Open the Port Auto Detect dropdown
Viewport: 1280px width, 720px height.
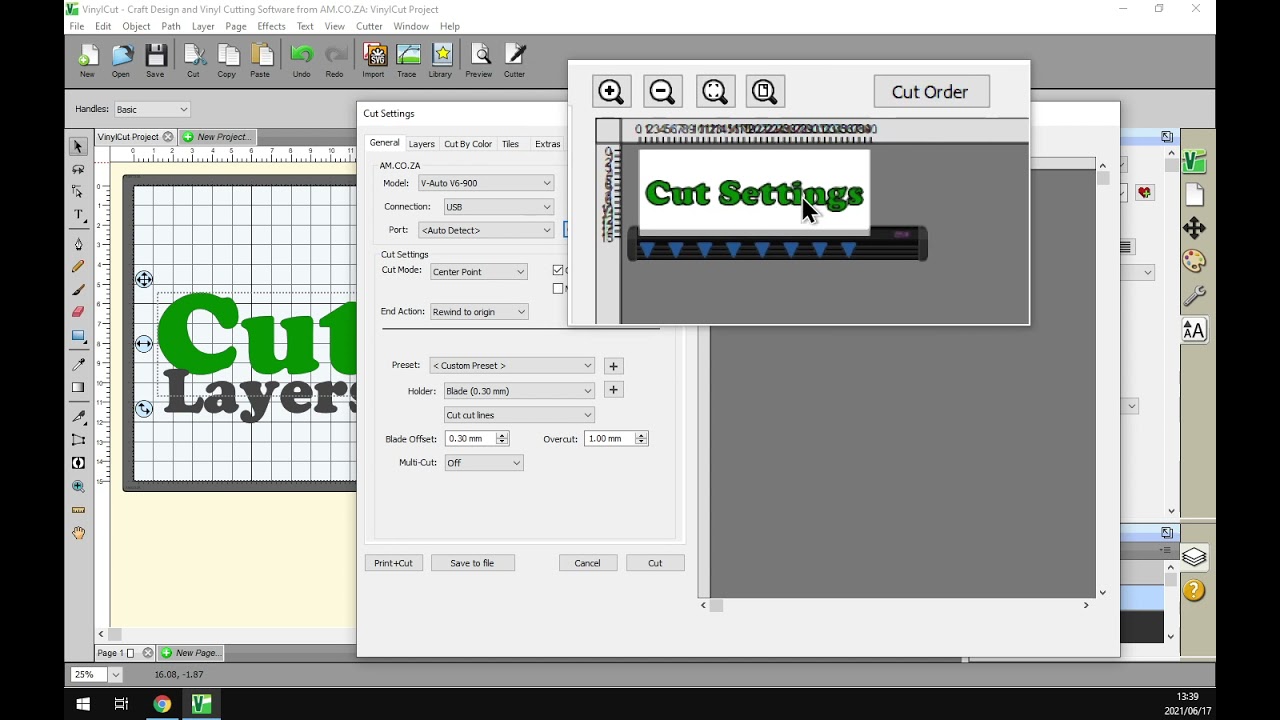click(x=486, y=230)
